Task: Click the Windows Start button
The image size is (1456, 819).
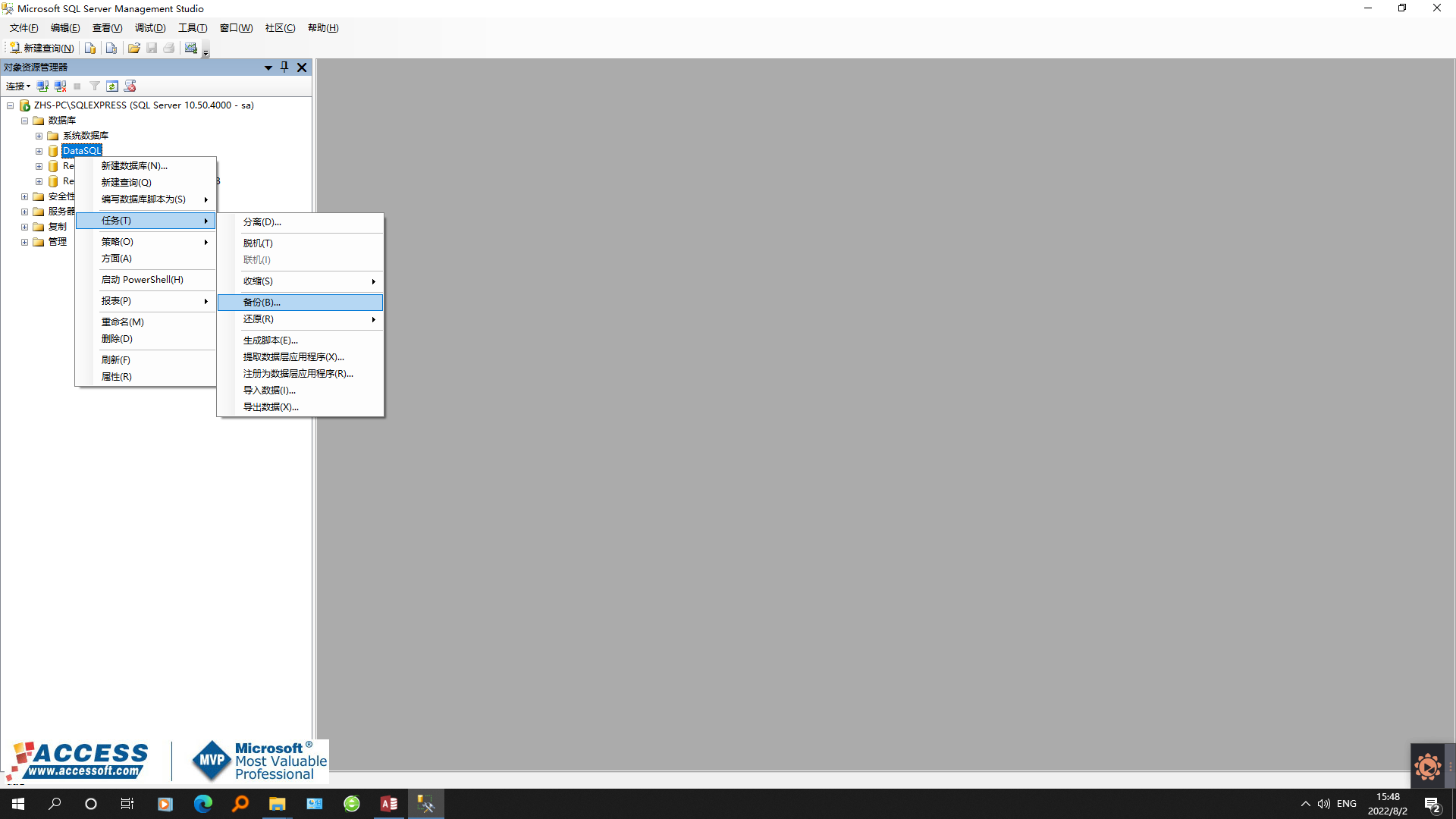Action: pos(18,804)
